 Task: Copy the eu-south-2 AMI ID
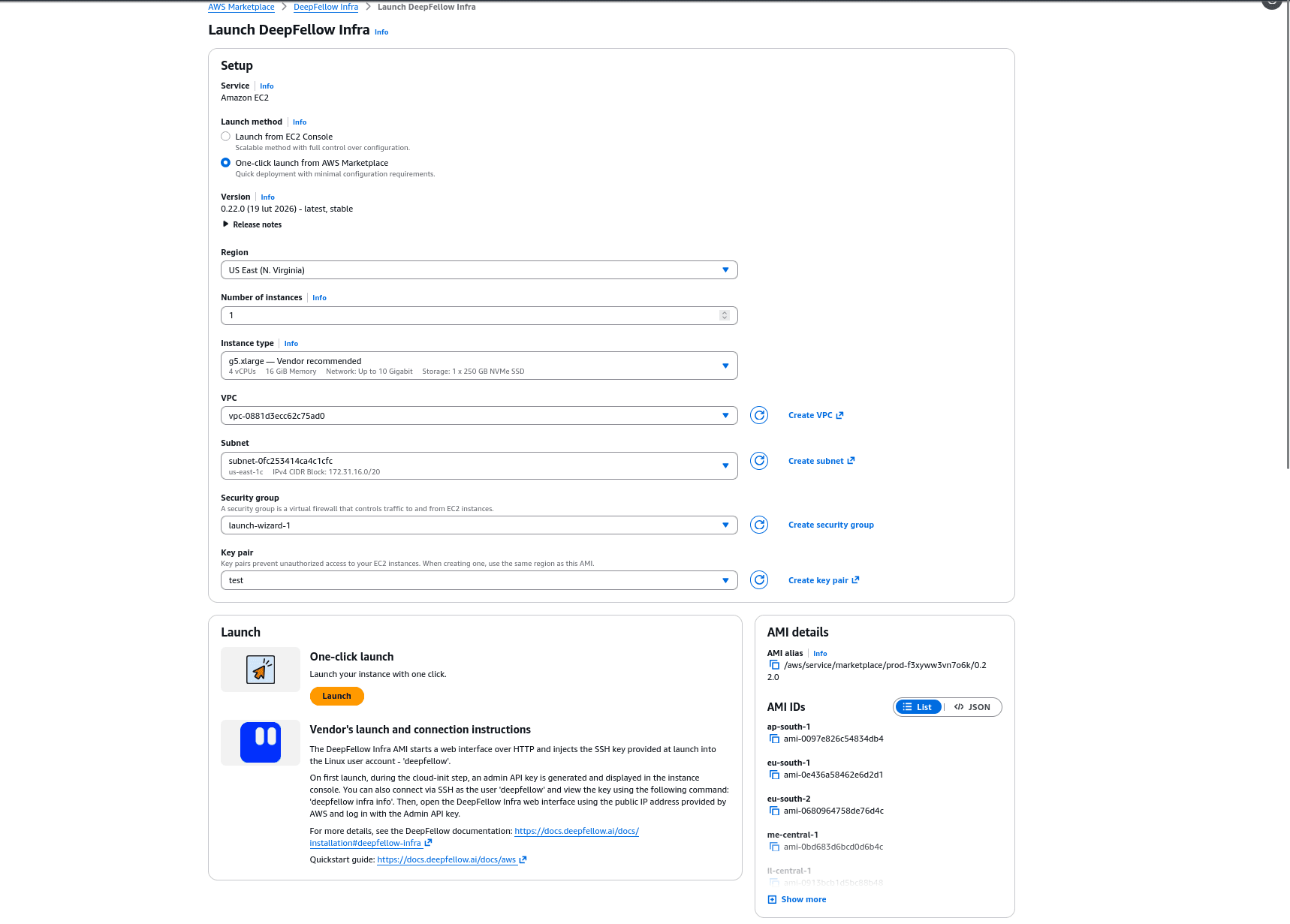coord(773,811)
